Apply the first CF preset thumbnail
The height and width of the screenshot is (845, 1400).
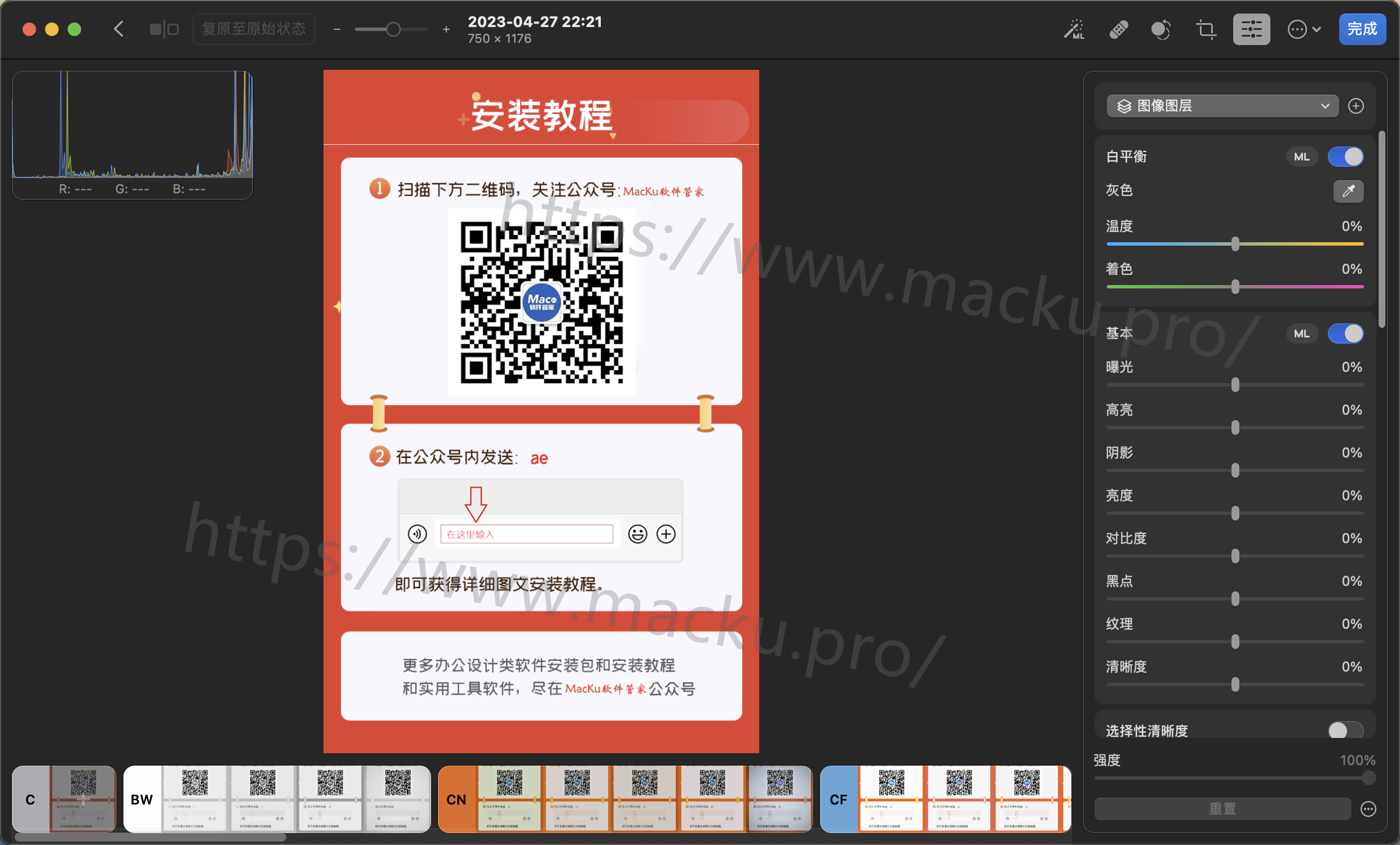coord(891,799)
